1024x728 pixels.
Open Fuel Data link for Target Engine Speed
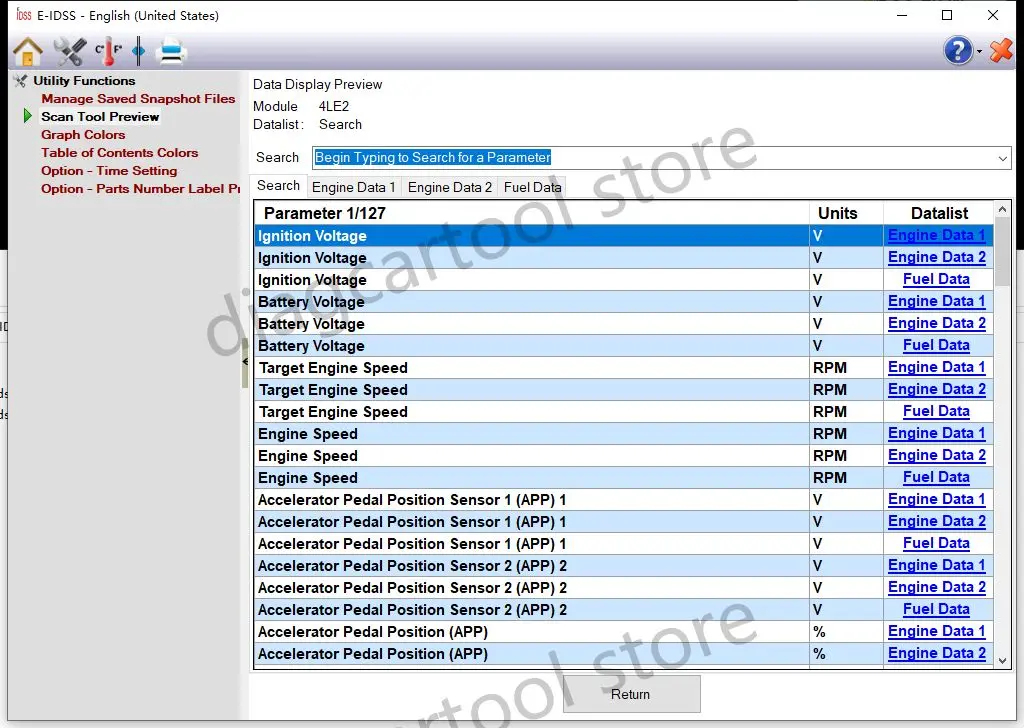(x=936, y=411)
